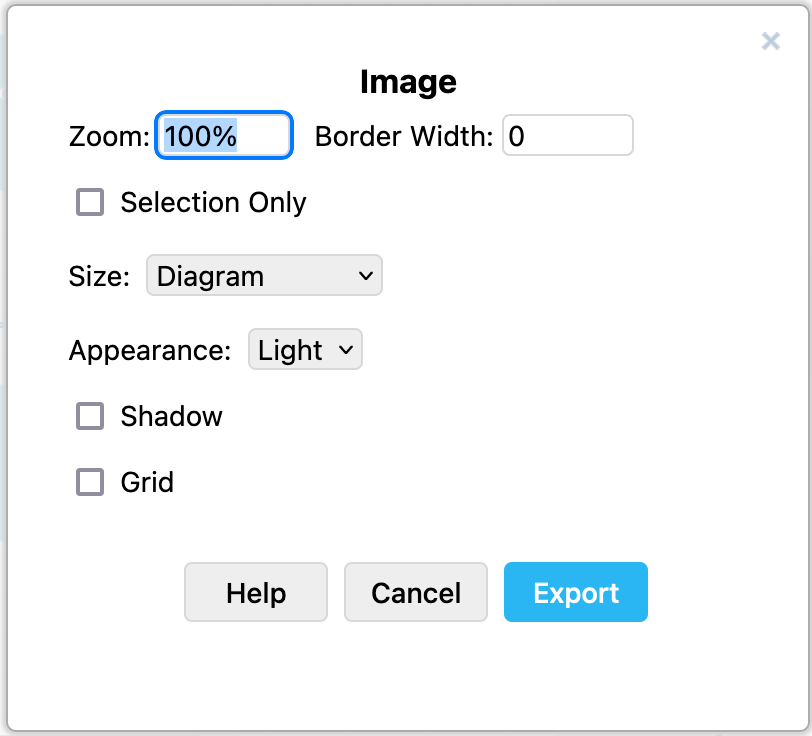This screenshot has height=736, width=812.
Task: Expand the Diagram size selector
Action: [x=264, y=275]
